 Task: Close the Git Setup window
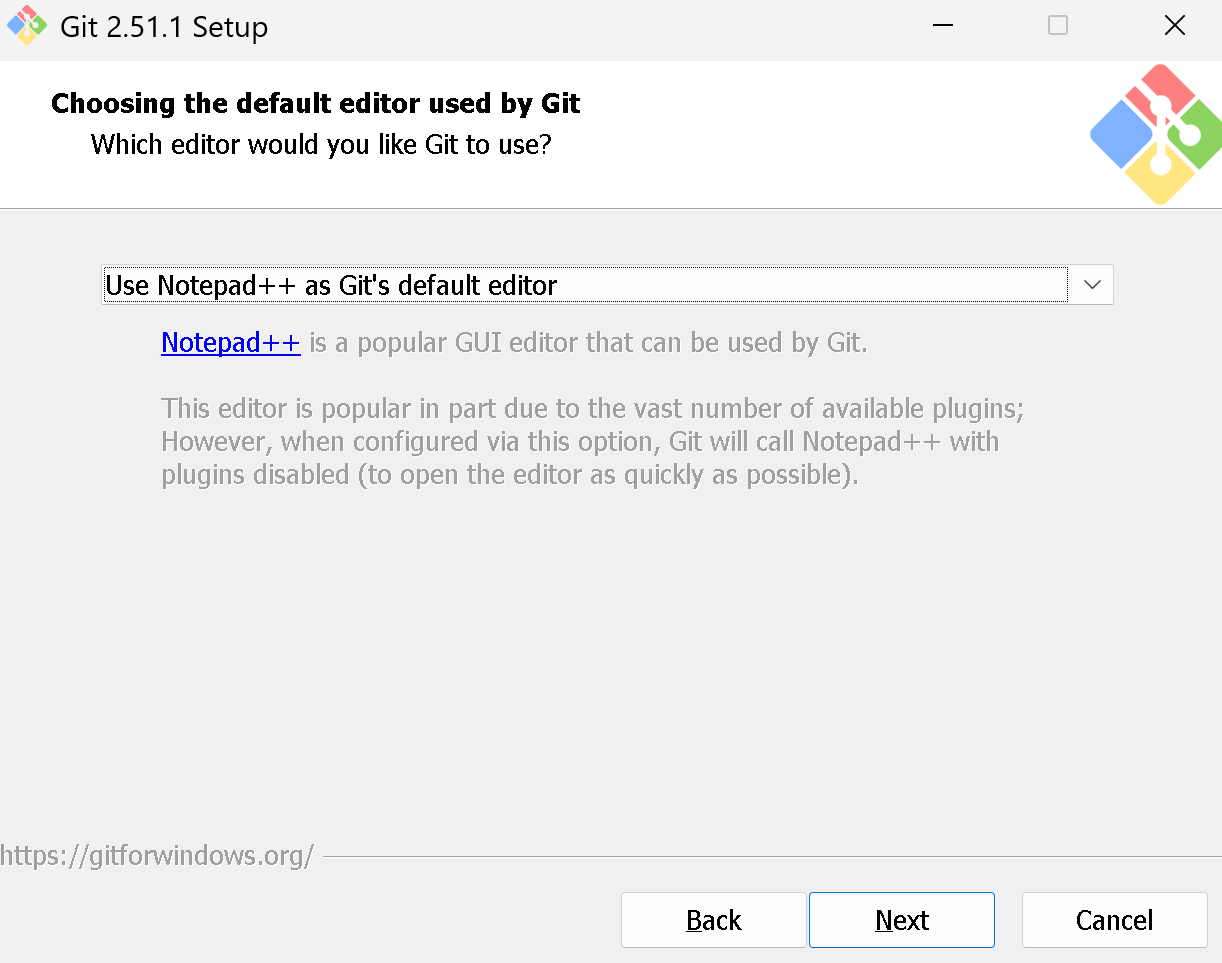[1175, 26]
